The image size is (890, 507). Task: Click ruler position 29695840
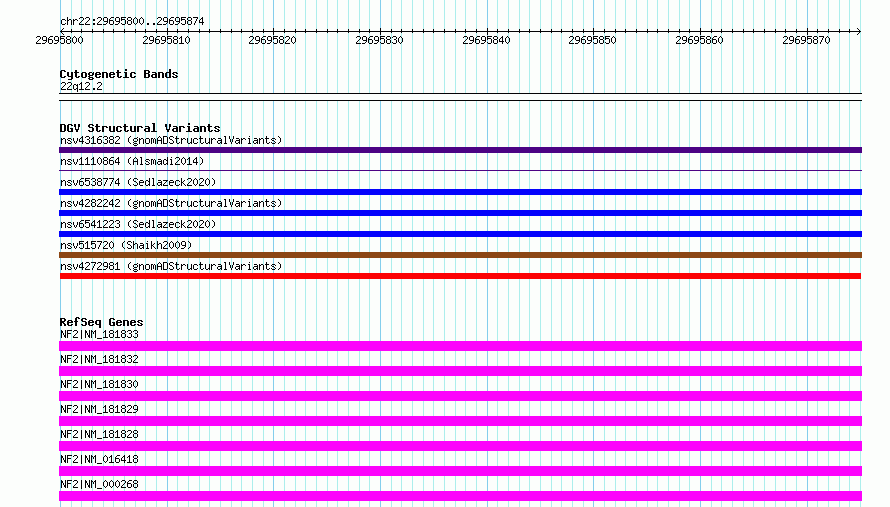pyautogui.click(x=486, y=40)
